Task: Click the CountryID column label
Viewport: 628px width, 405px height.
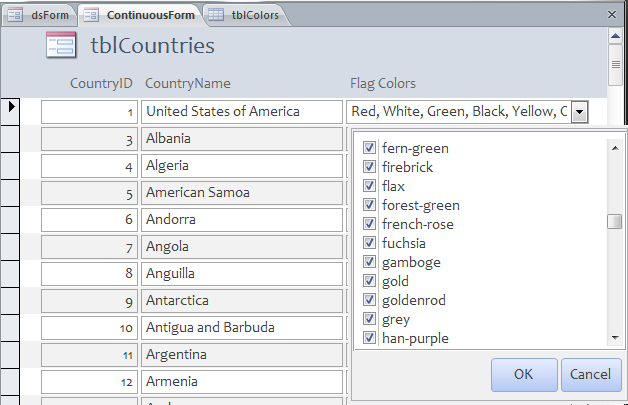Action: tap(101, 83)
